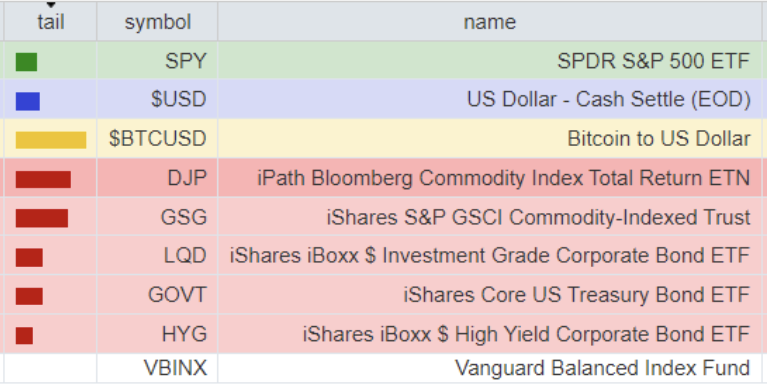Image resolution: width=770 pixels, height=386 pixels.
Task: Select the SPY symbol cell
Action: [x=158, y=61]
